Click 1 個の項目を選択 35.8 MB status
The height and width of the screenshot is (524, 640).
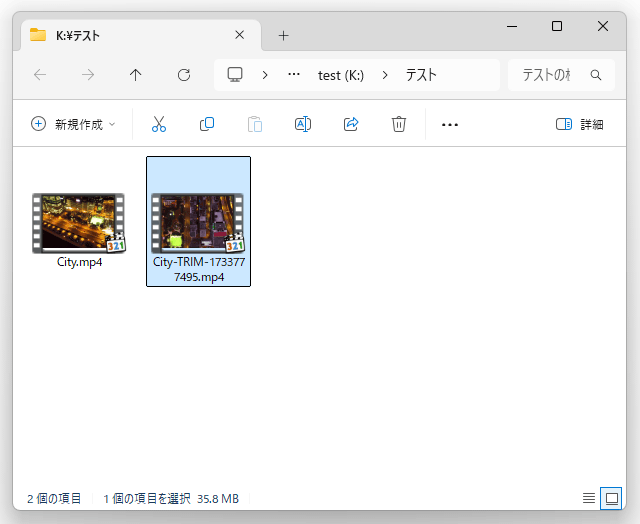pyautogui.click(x=171, y=498)
